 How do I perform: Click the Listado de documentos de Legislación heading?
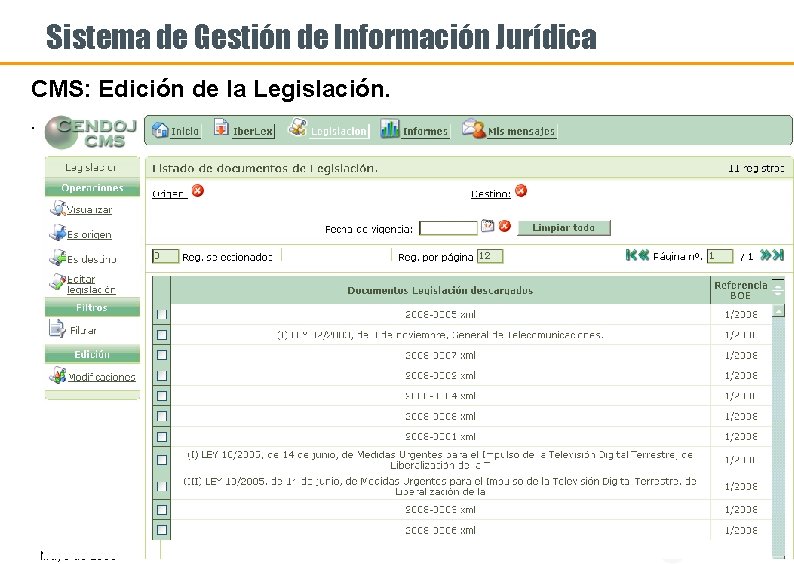(x=264, y=168)
